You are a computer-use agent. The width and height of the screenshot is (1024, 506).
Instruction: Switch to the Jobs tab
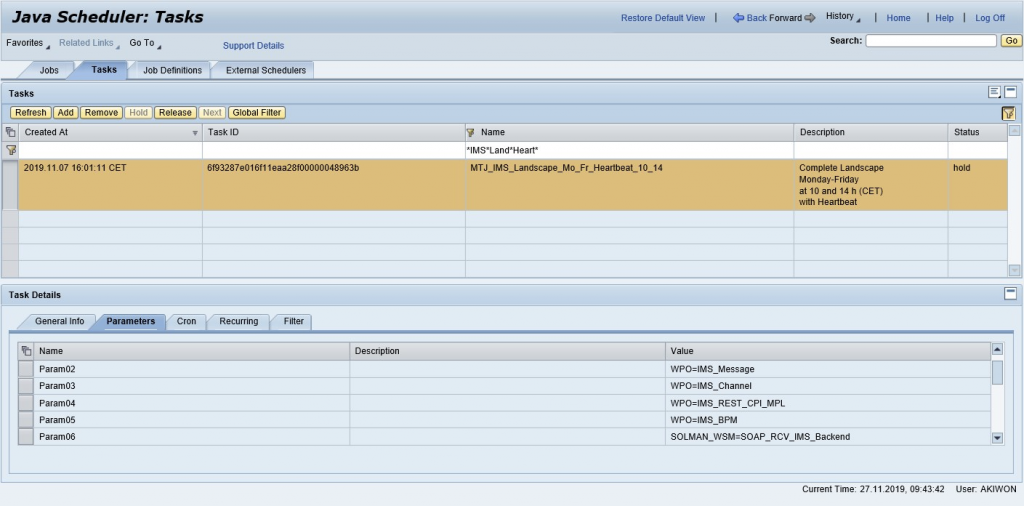(49, 70)
